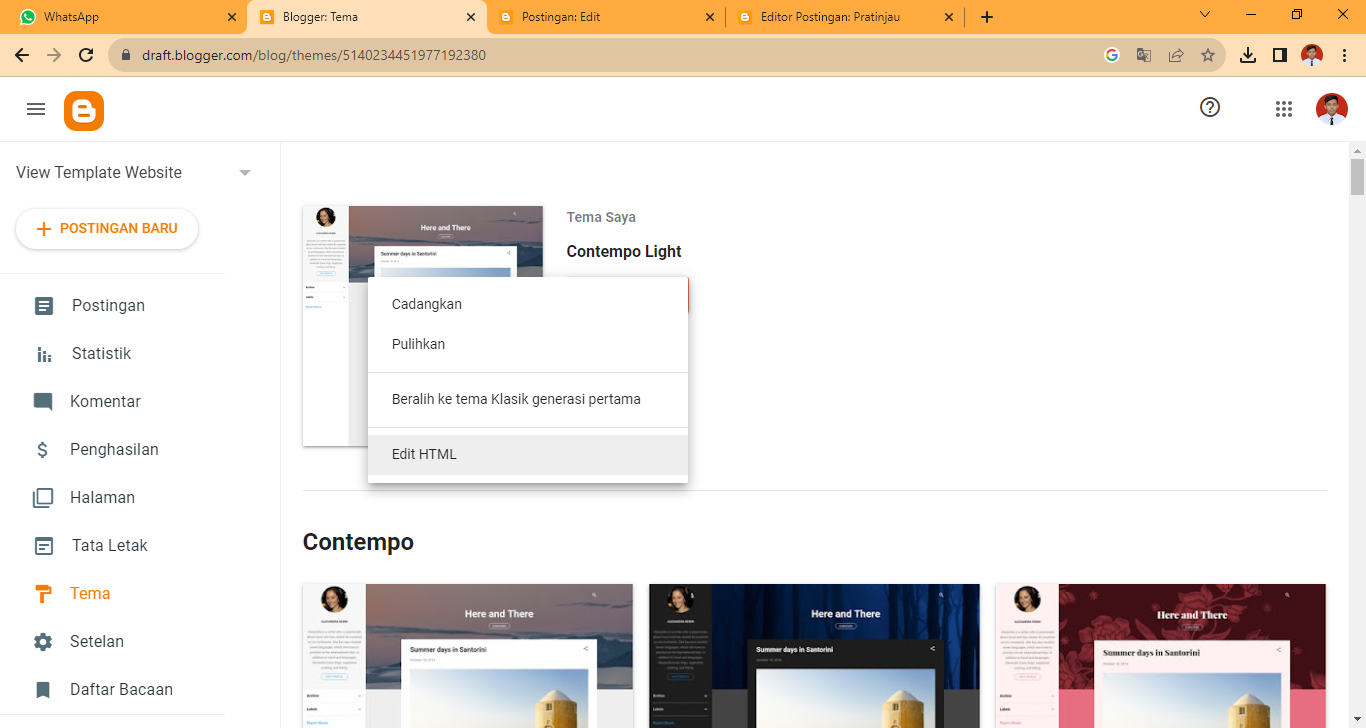Select Pulihkan from the menu
1366x728 pixels.
(528, 344)
